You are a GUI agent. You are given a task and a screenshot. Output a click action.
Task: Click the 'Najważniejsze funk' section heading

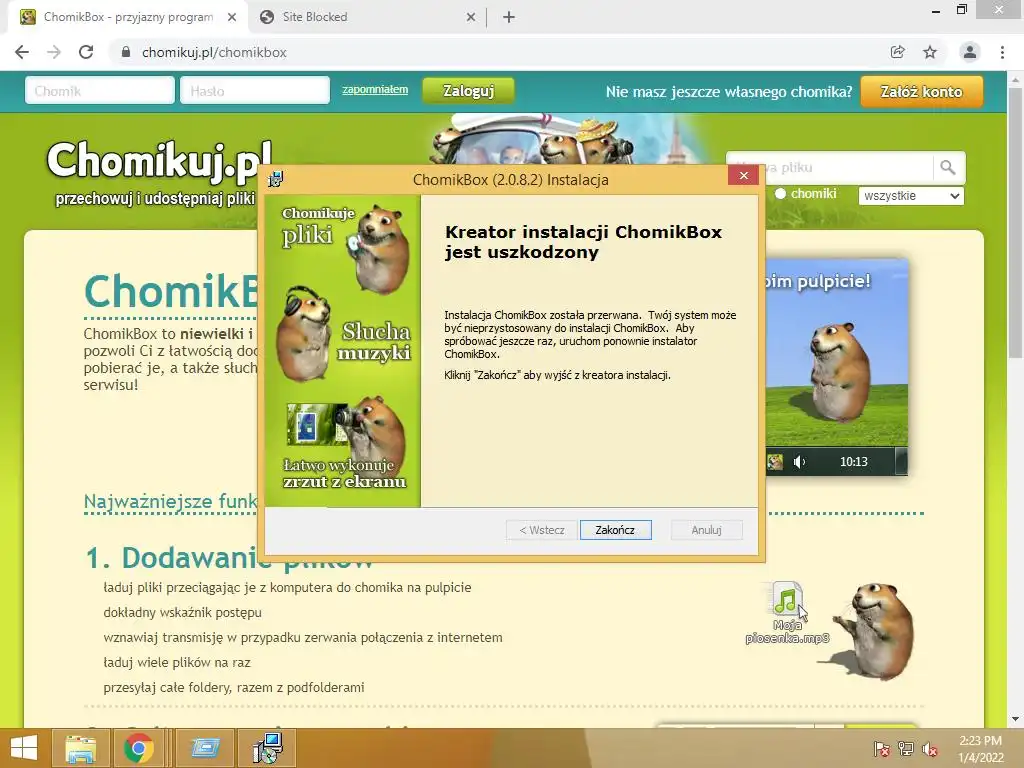[x=170, y=502]
